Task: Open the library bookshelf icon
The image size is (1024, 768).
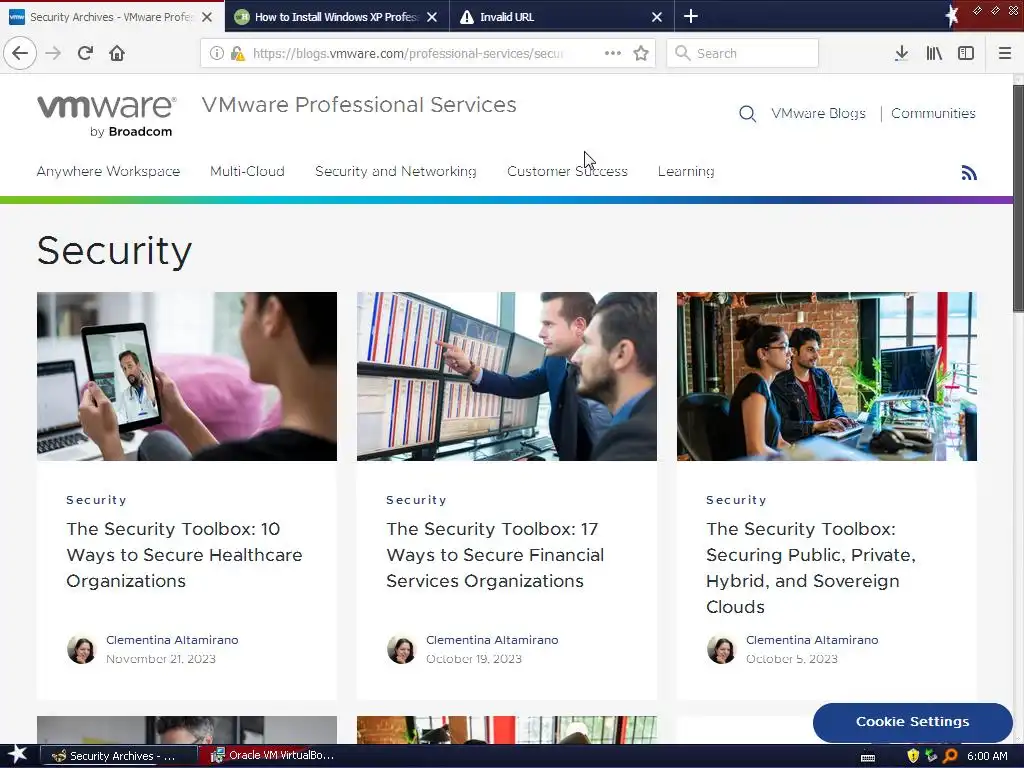Action: click(934, 53)
